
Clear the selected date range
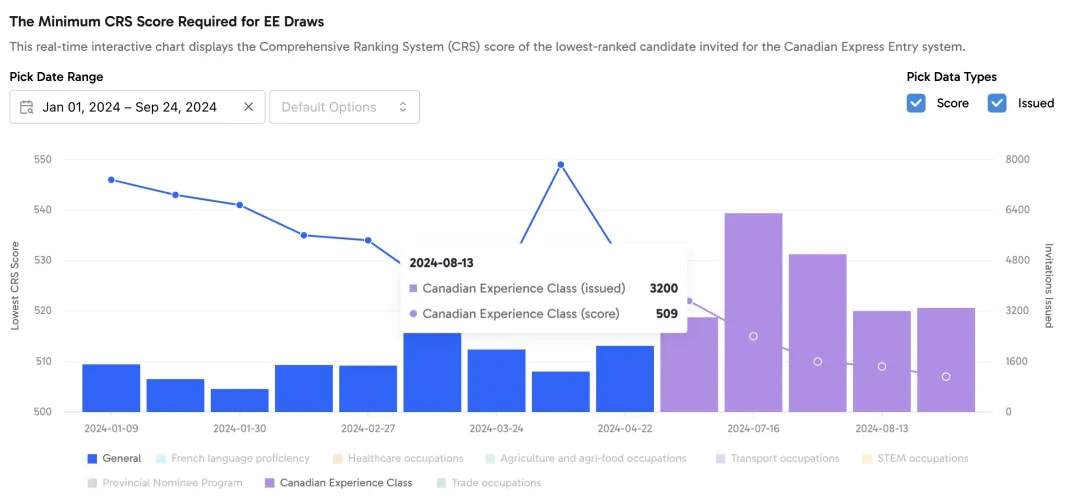pyautogui.click(x=249, y=107)
